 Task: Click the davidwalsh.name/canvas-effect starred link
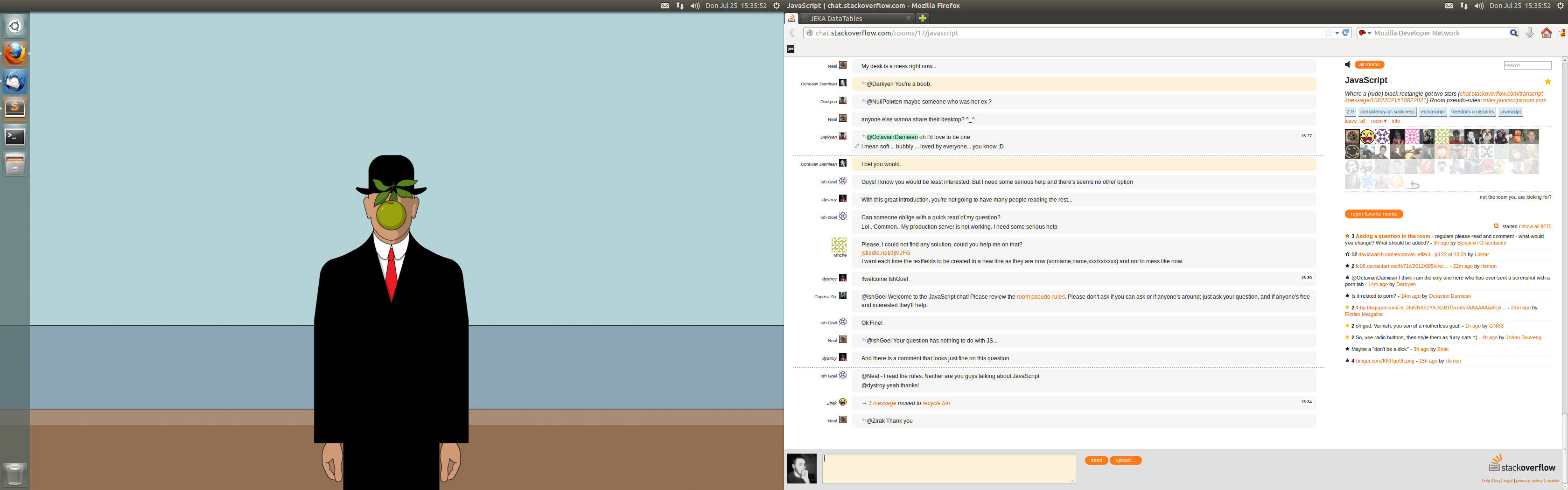pyautogui.click(x=1394, y=254)
